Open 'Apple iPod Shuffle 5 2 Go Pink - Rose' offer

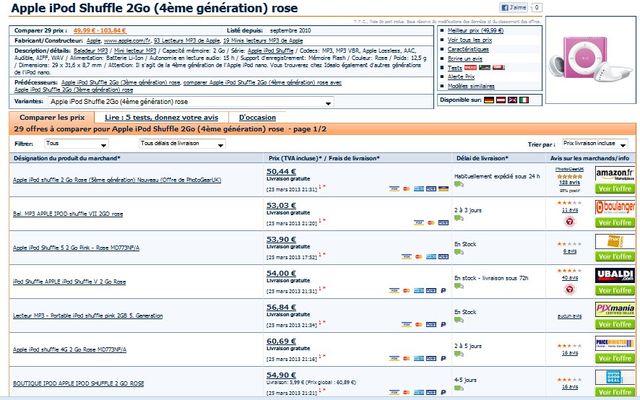(x=76, y=248)
